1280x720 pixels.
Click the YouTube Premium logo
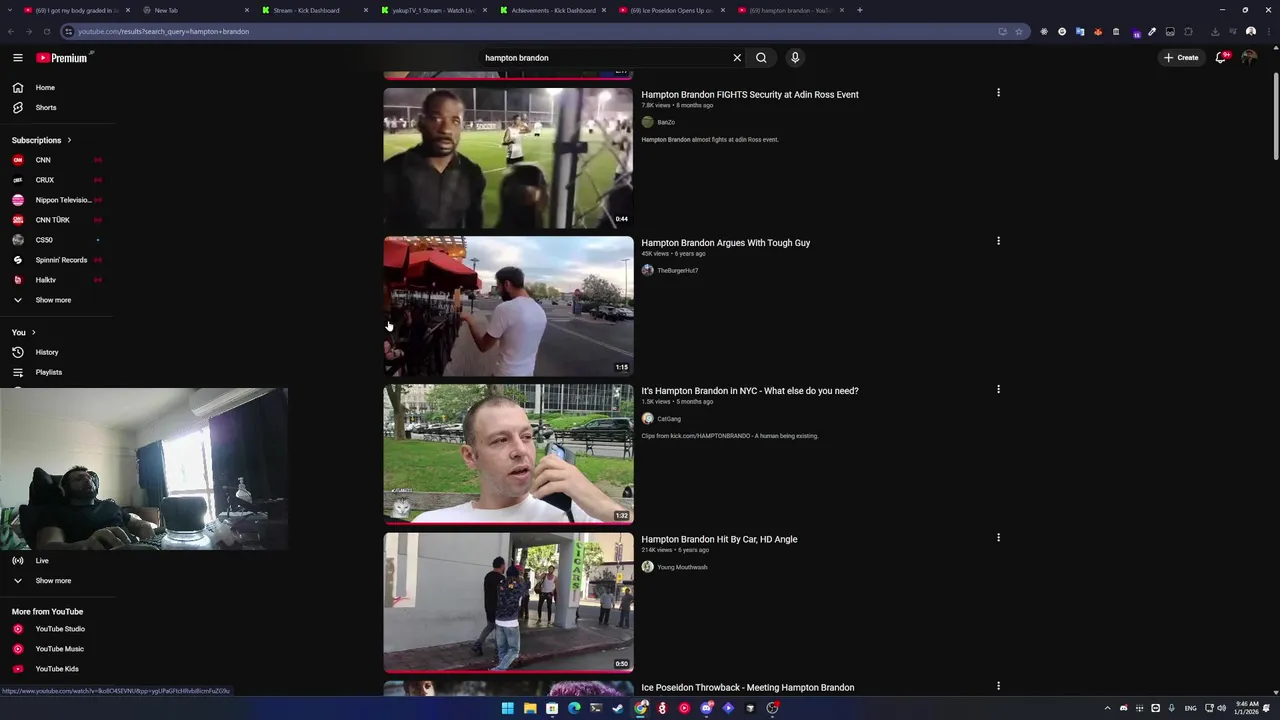pyautogui.click(x=63, y=58)
